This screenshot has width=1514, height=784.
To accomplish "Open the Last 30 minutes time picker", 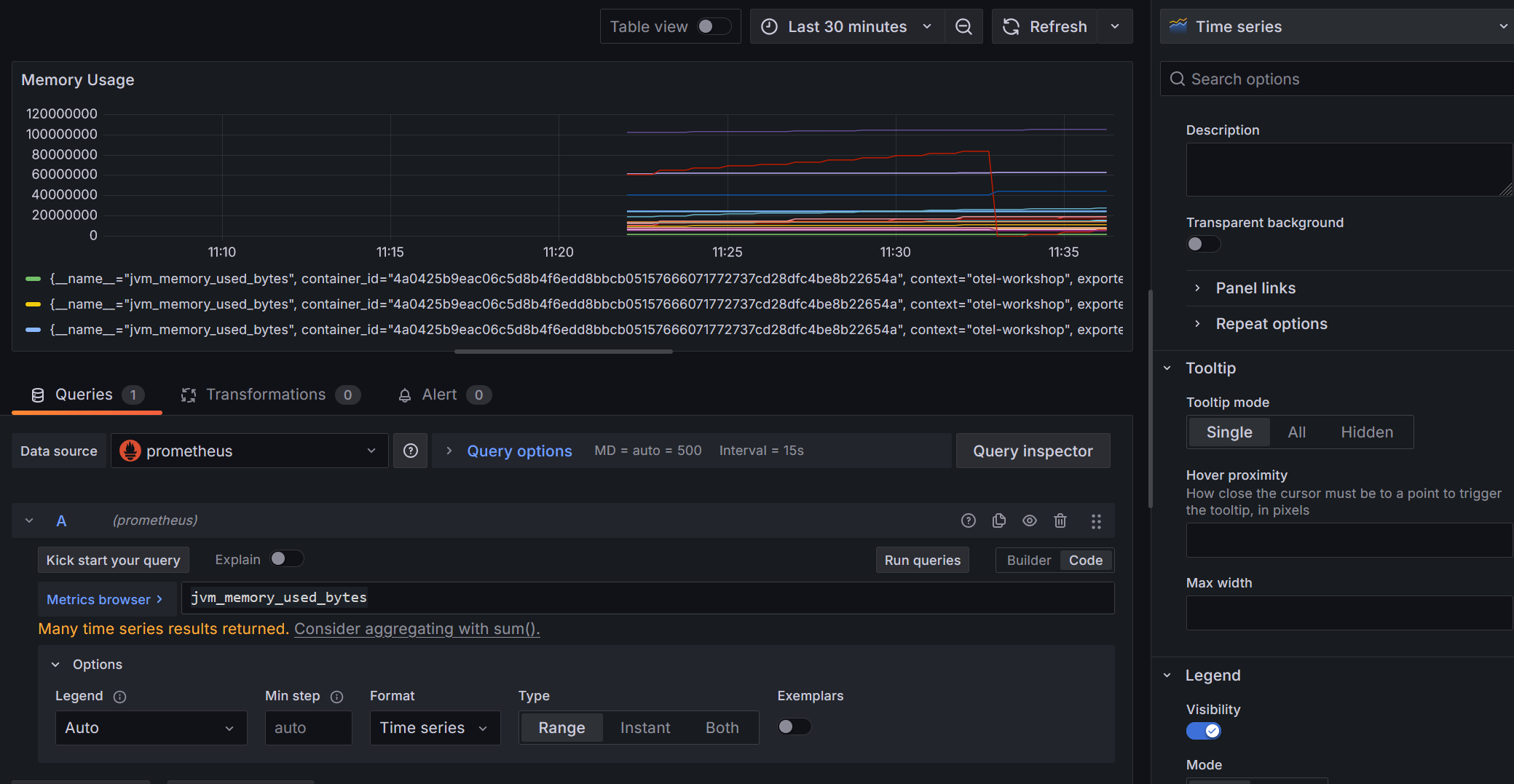I will pyautogui.click(x=846, y=27).
